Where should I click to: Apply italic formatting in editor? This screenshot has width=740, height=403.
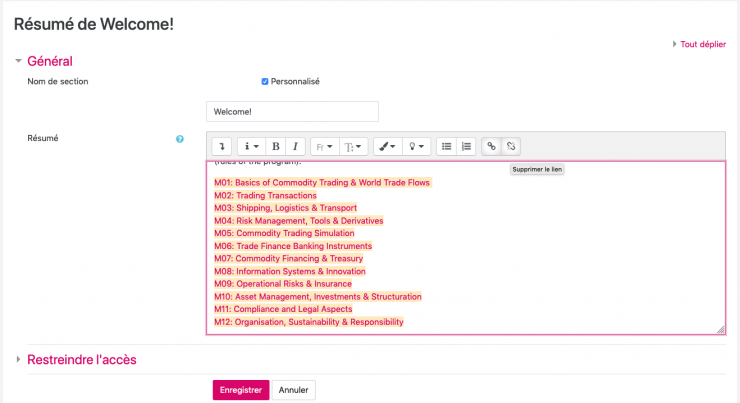(295, 146)
